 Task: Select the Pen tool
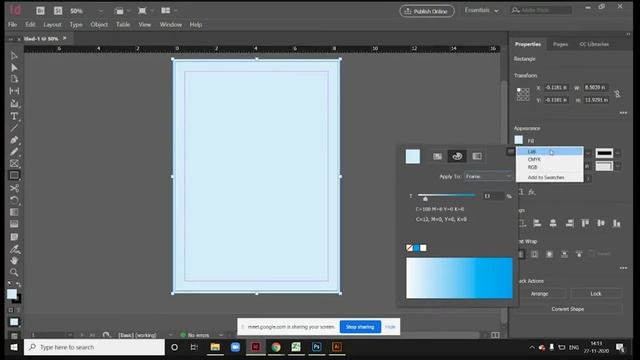tap(14, 140)
